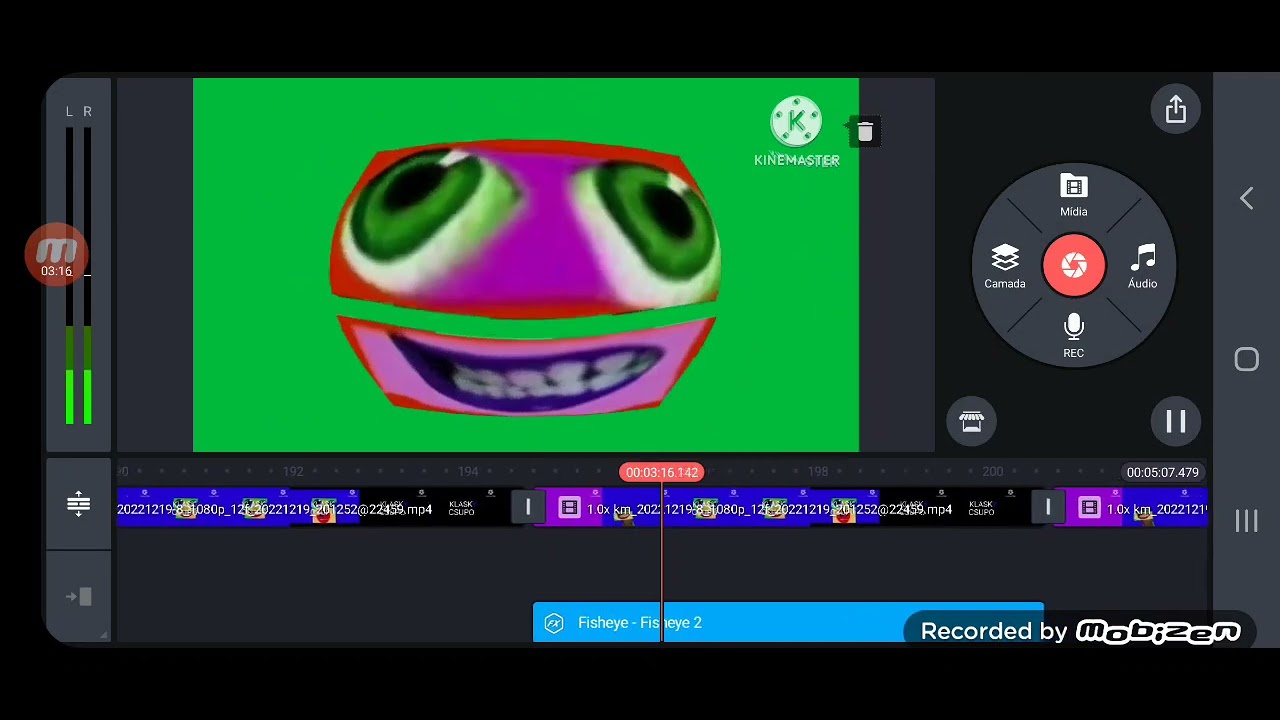The height and width of the screenshot is (720, 1280).
Task: Click the KineMaster watermark logo in preview
Action: 796,132
